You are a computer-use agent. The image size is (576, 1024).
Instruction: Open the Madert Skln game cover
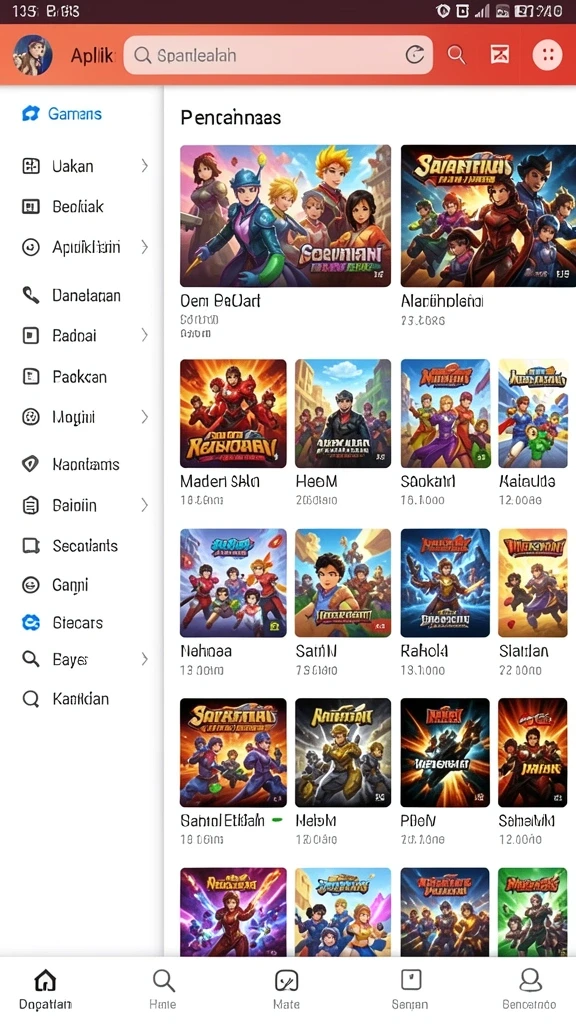pyautogui.click(x=233, y=413)
